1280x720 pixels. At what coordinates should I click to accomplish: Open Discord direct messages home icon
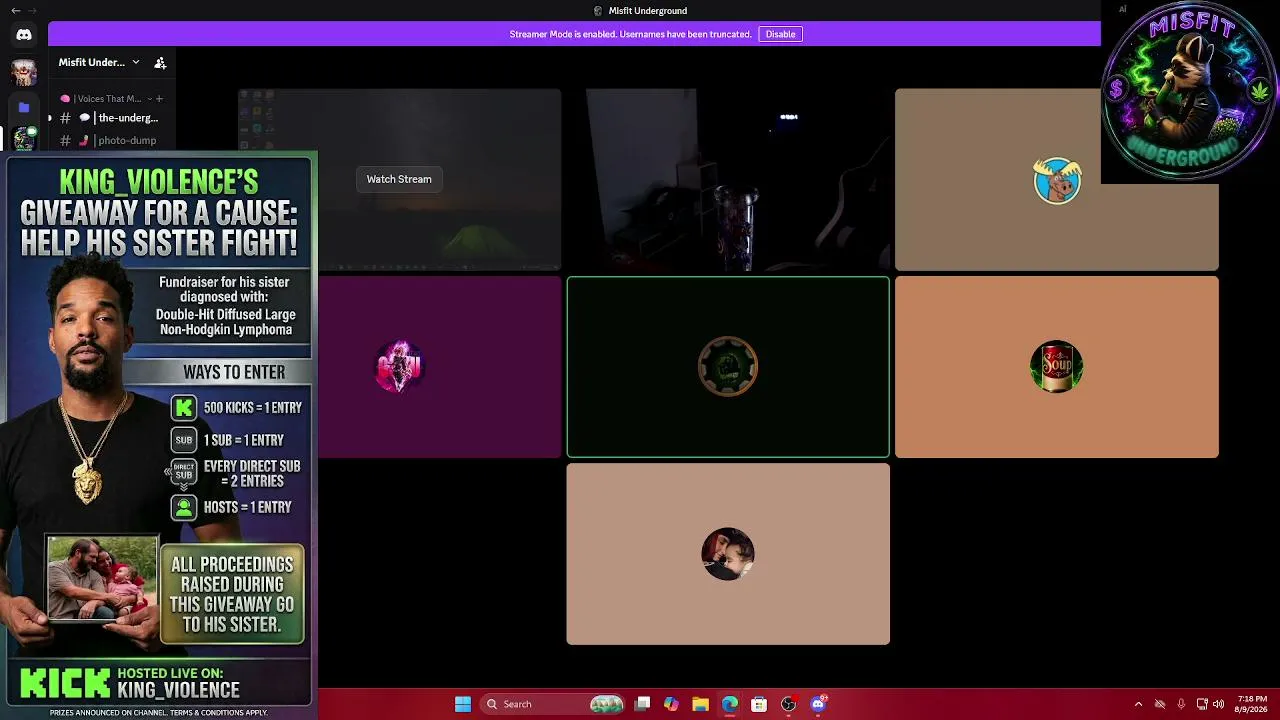[x=24, y=34]
